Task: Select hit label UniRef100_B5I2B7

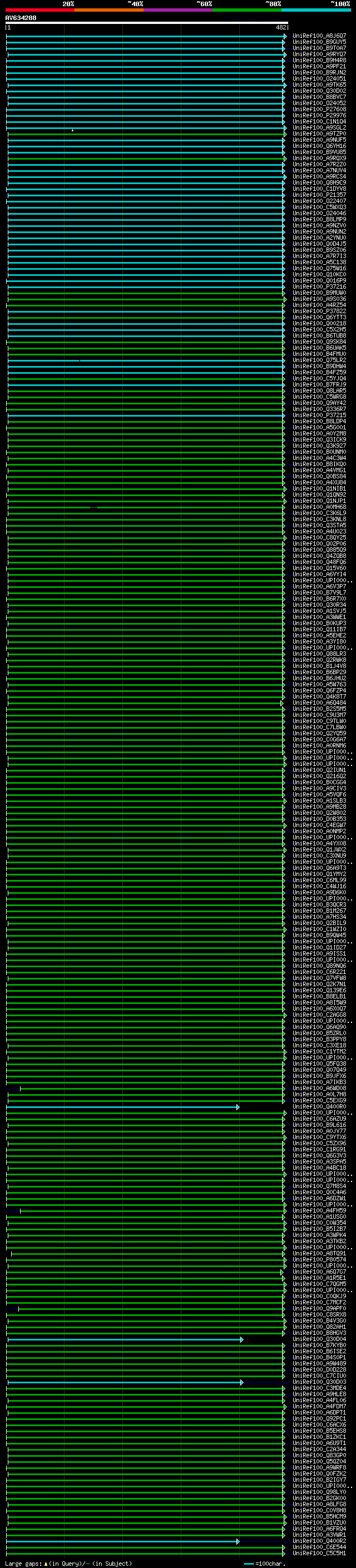Action: click(x=319, y=1229)
